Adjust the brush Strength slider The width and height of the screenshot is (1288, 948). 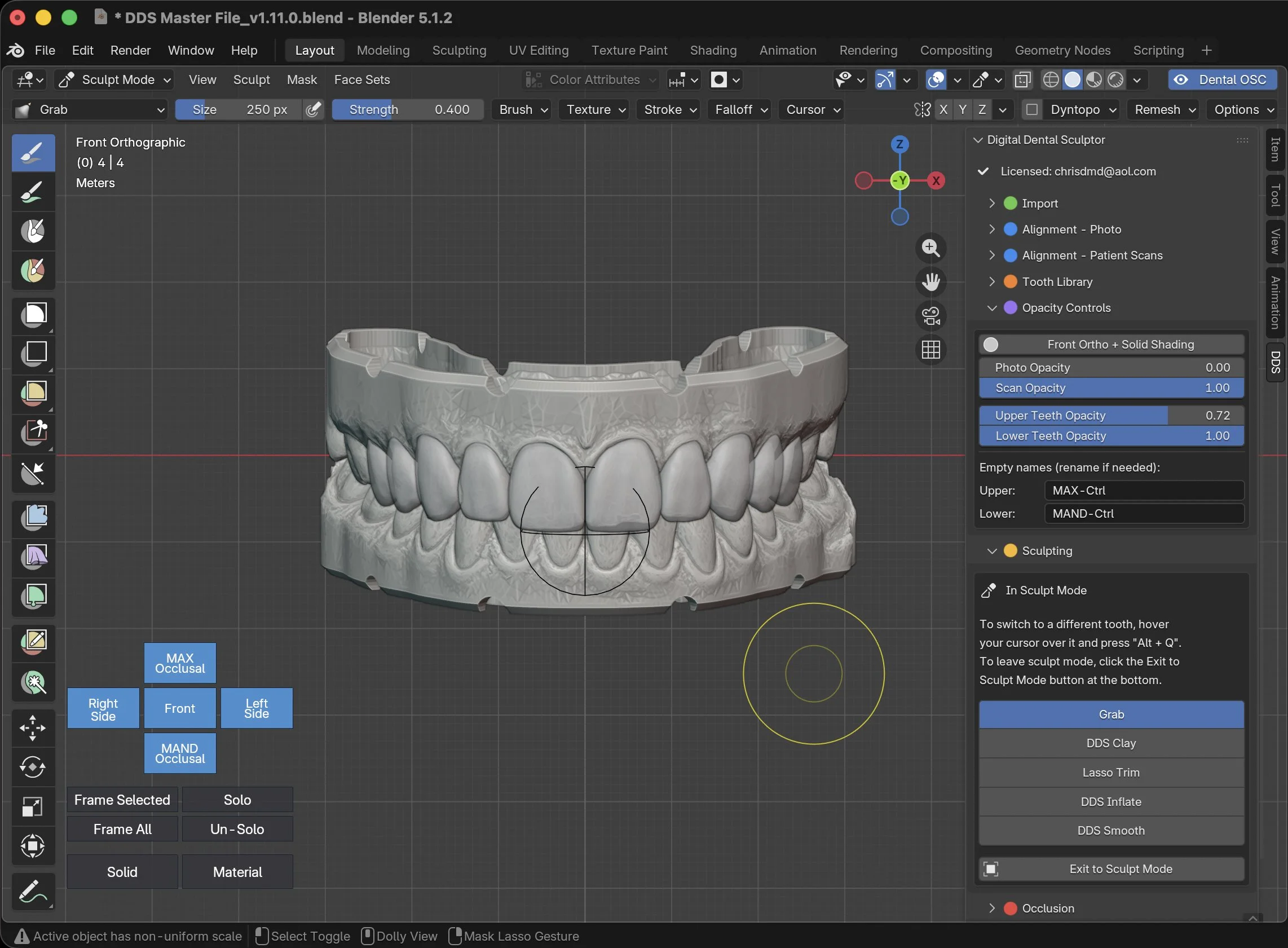pyautogui.click(x=408, y=109)
